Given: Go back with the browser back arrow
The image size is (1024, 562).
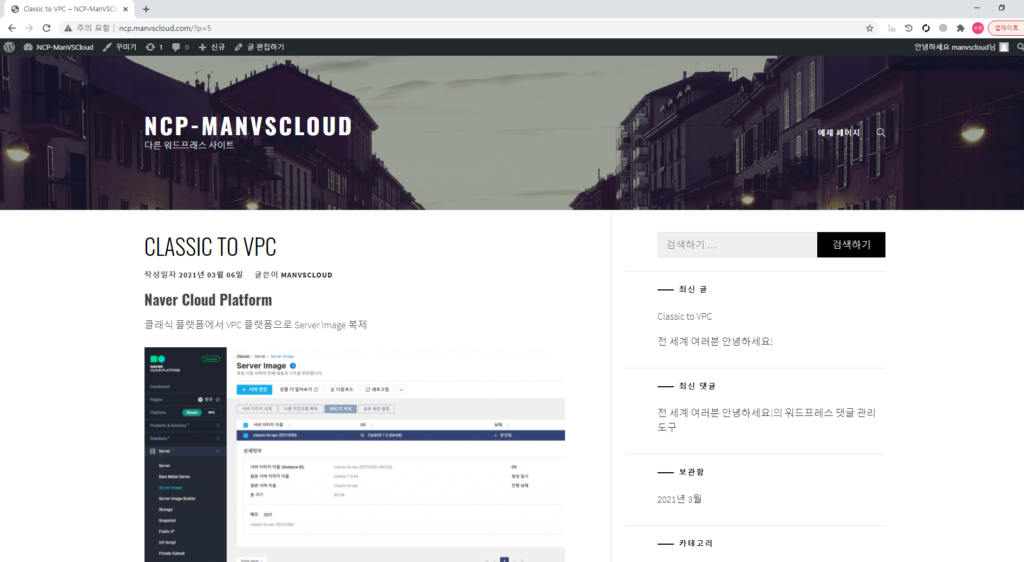Looking at the screenshot, I should pos(12,28).
